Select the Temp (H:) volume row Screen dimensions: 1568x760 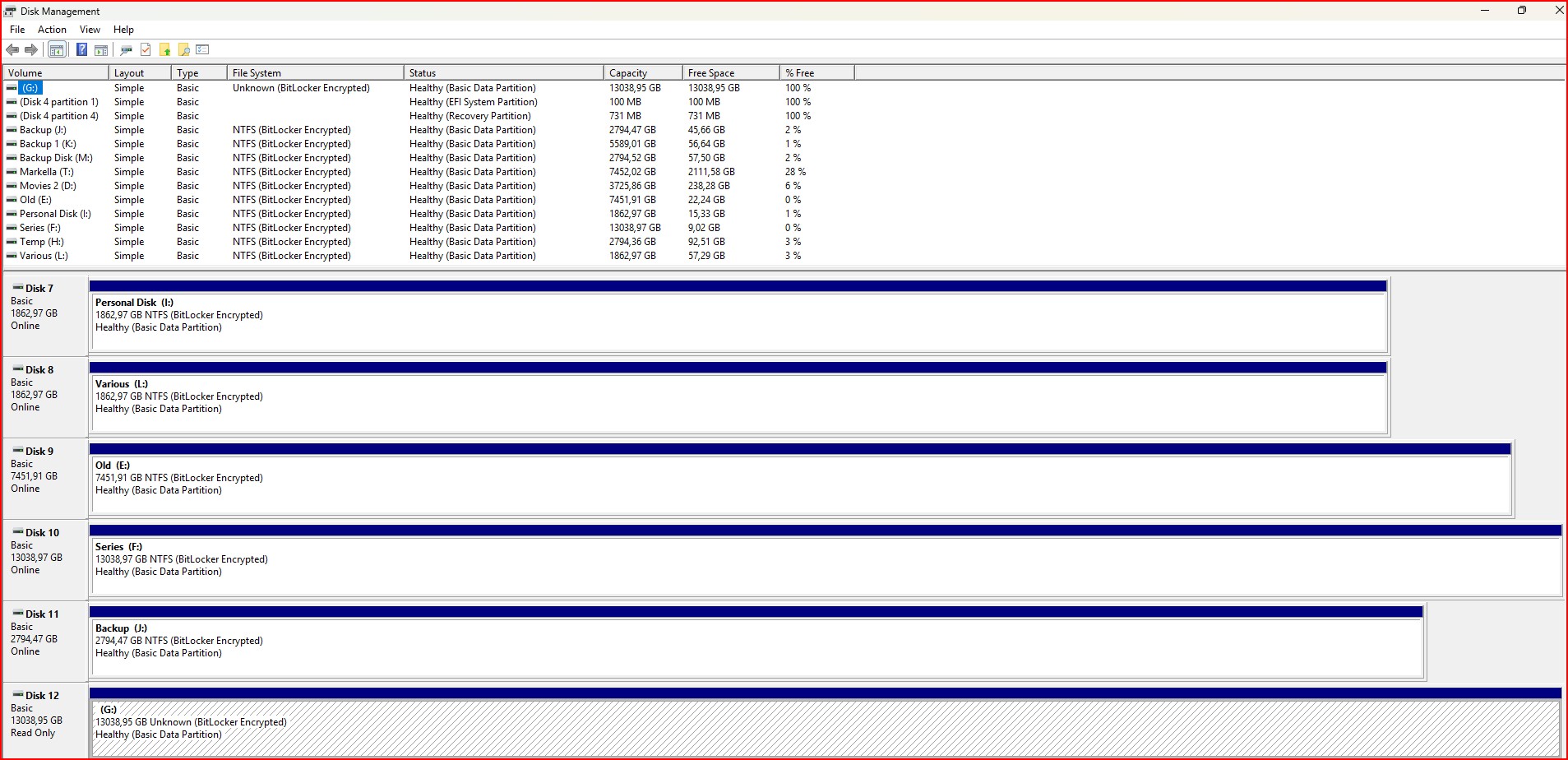click(x=428, y=242)
